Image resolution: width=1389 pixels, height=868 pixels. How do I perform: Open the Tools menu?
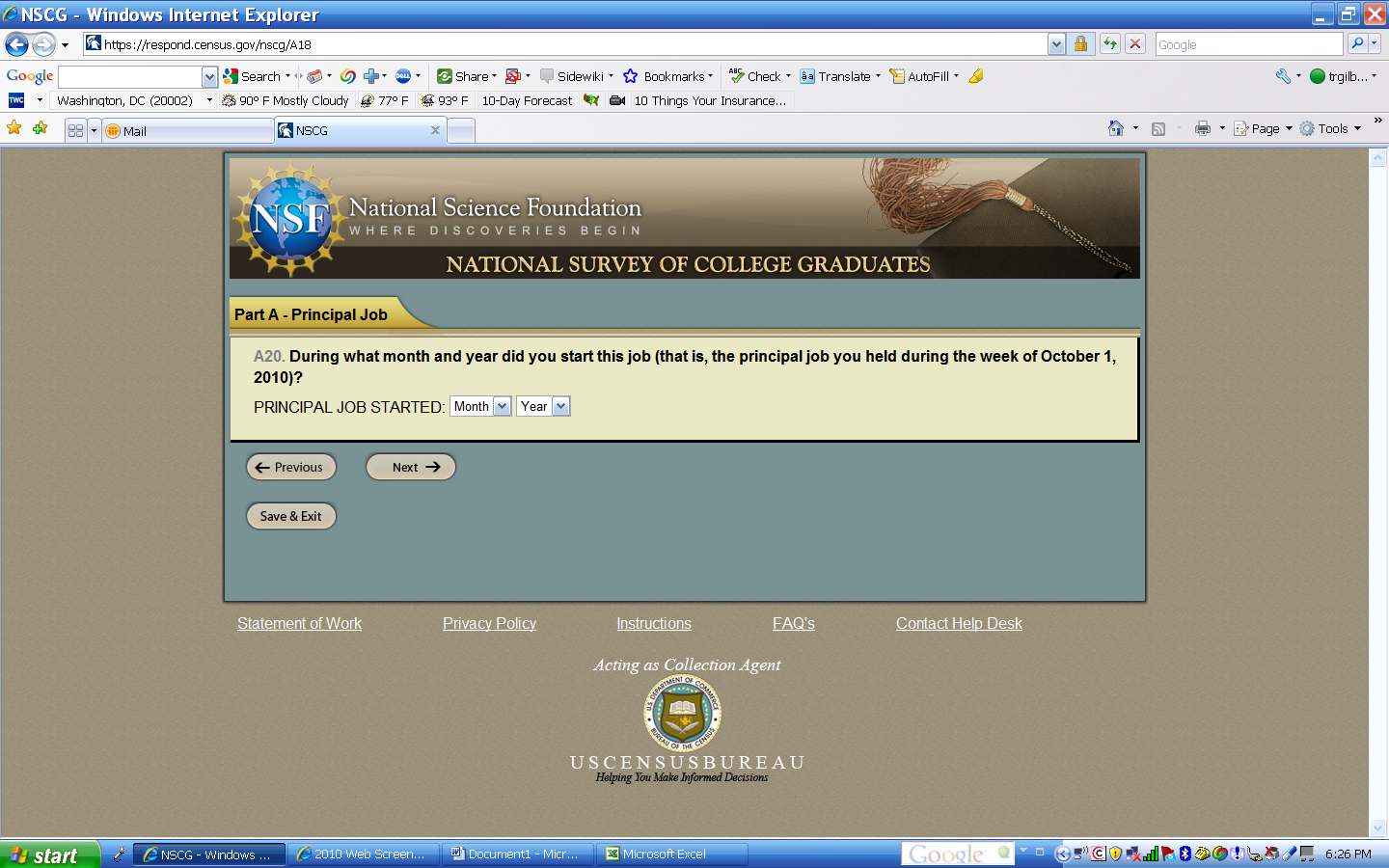pos(1330,128)
